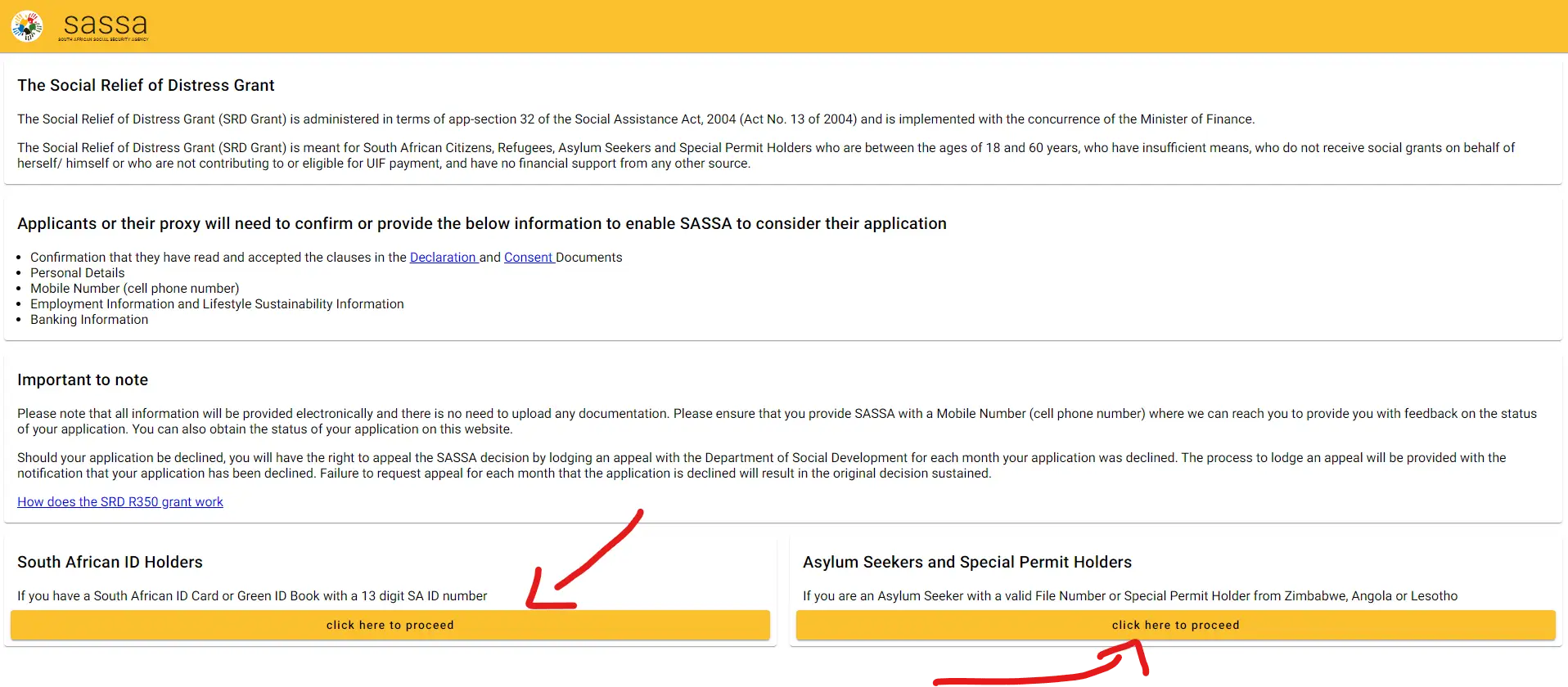The width and height of the screenshot is (1568, 687).
Task: Proceed as Asylum Seeker or Special Permit Holder
Action: click(1175, 625)
